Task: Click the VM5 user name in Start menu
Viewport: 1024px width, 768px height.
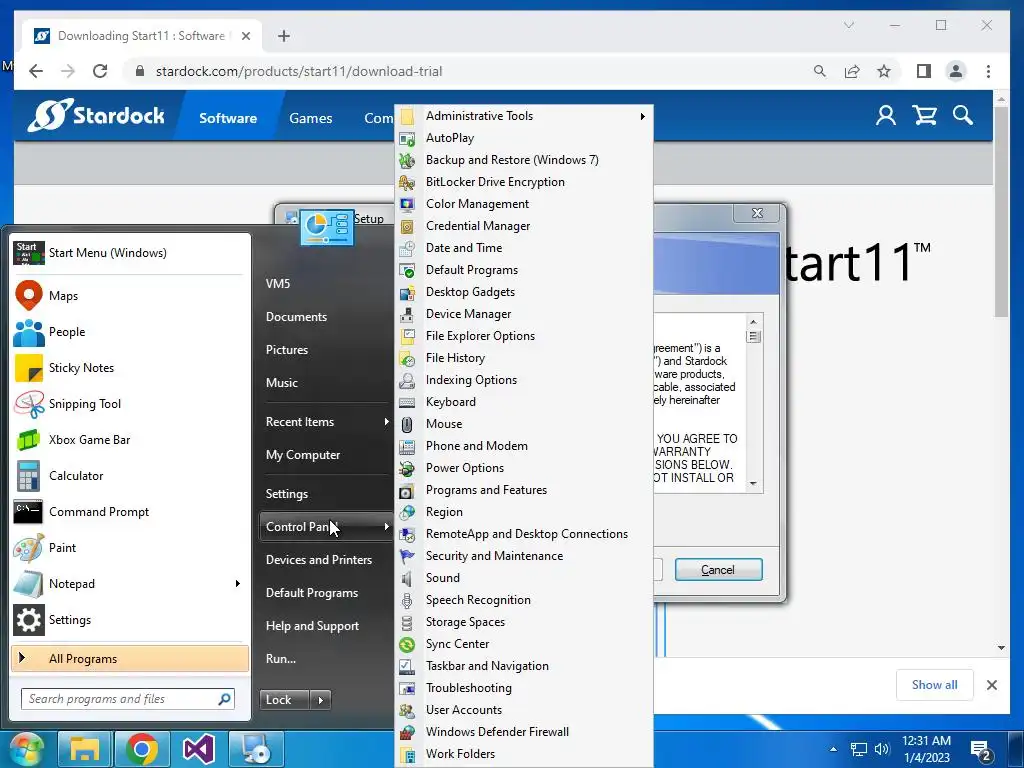Action: (278, 284)
